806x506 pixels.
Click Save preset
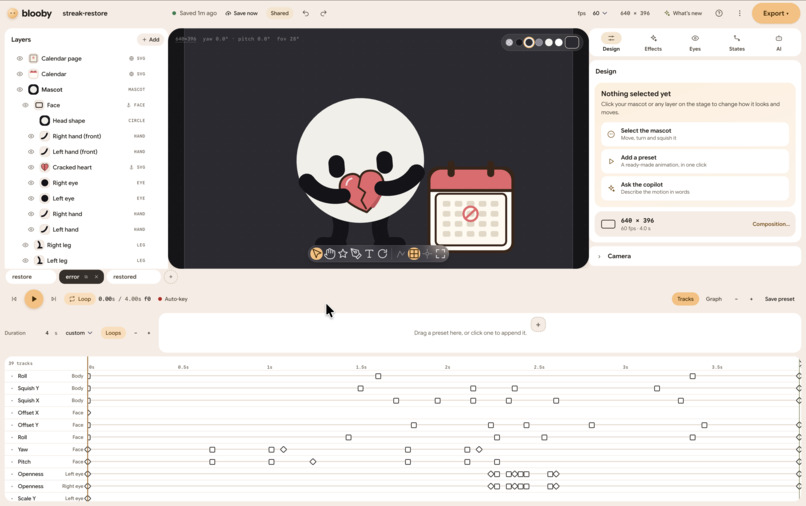pyautogui.click(x=779, y=299)
